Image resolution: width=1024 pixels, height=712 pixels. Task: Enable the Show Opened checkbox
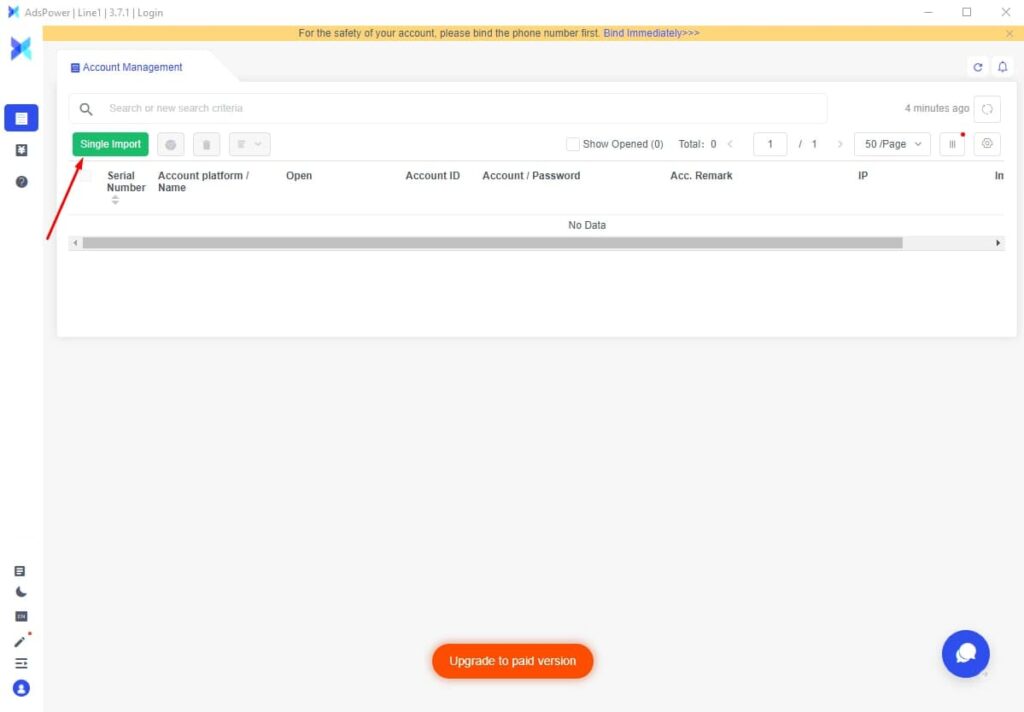pos(573,144)
